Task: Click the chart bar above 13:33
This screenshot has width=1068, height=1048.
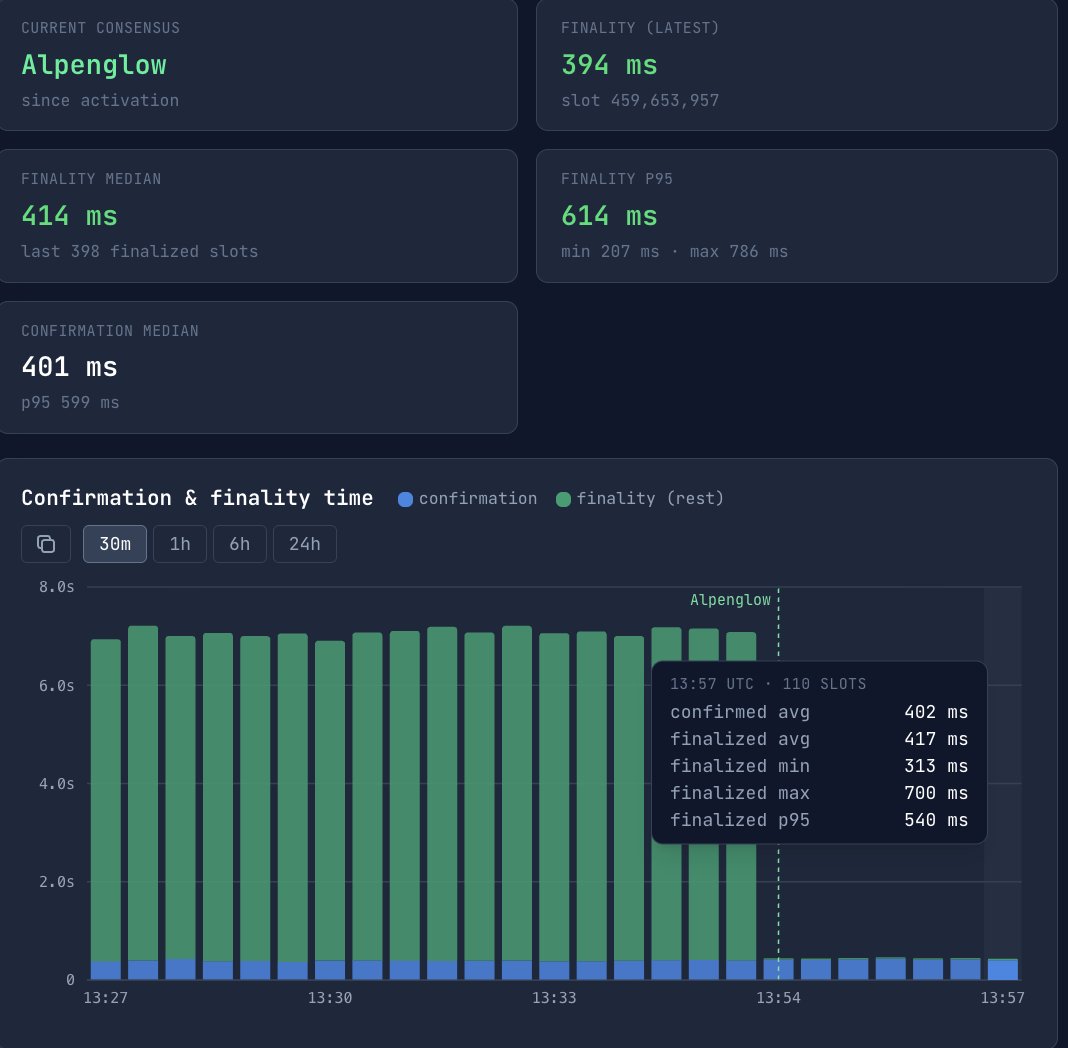Action: tap(554, 806)
